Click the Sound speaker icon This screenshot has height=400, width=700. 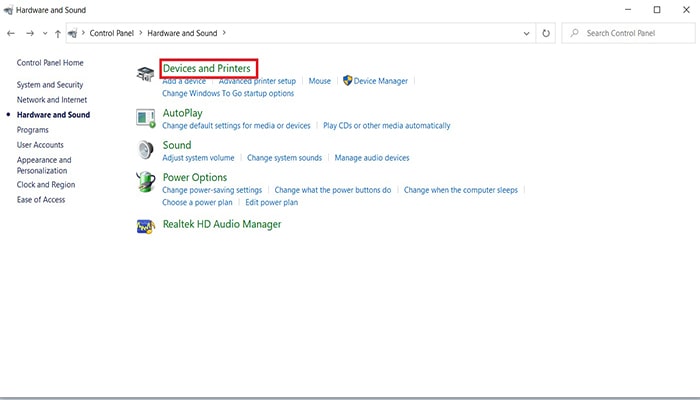point(145,150)
